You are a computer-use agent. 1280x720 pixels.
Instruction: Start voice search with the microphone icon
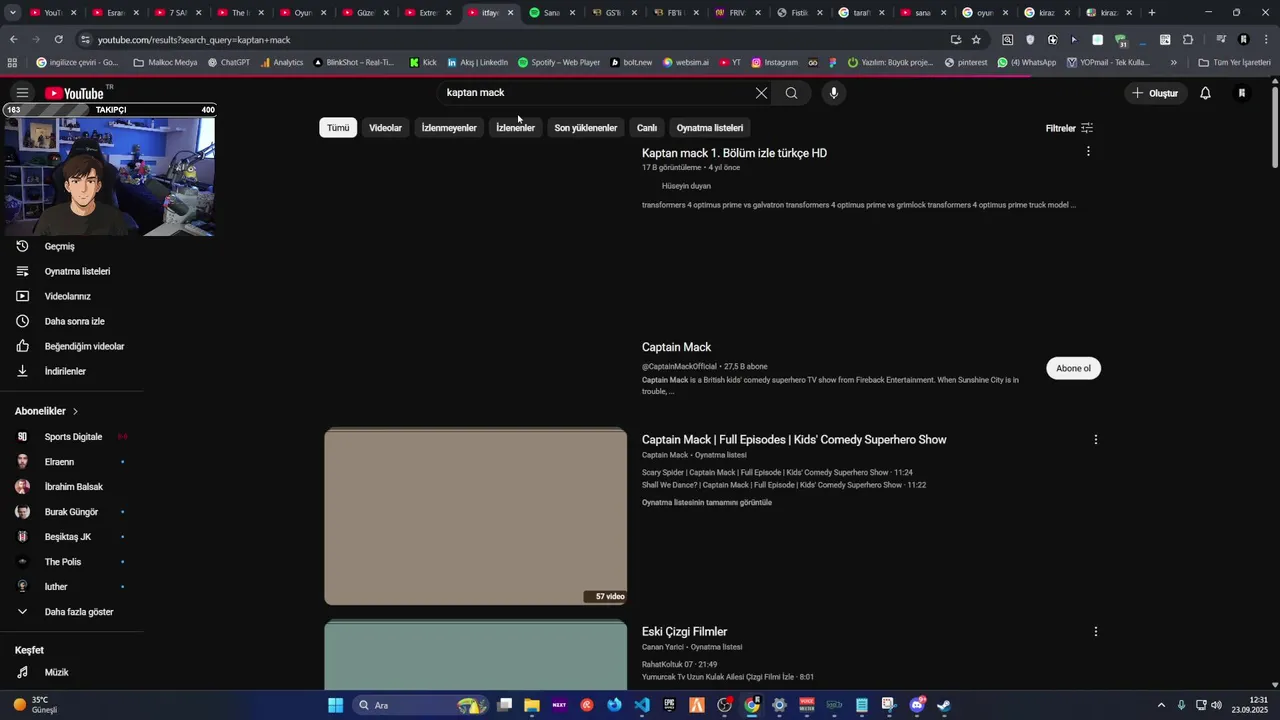coord(834,93)
